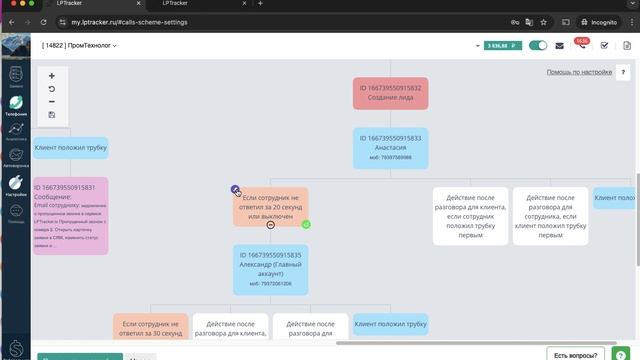Select left-side Клиент положил трубку node
The image size is (640, 360).
[71, 148]
